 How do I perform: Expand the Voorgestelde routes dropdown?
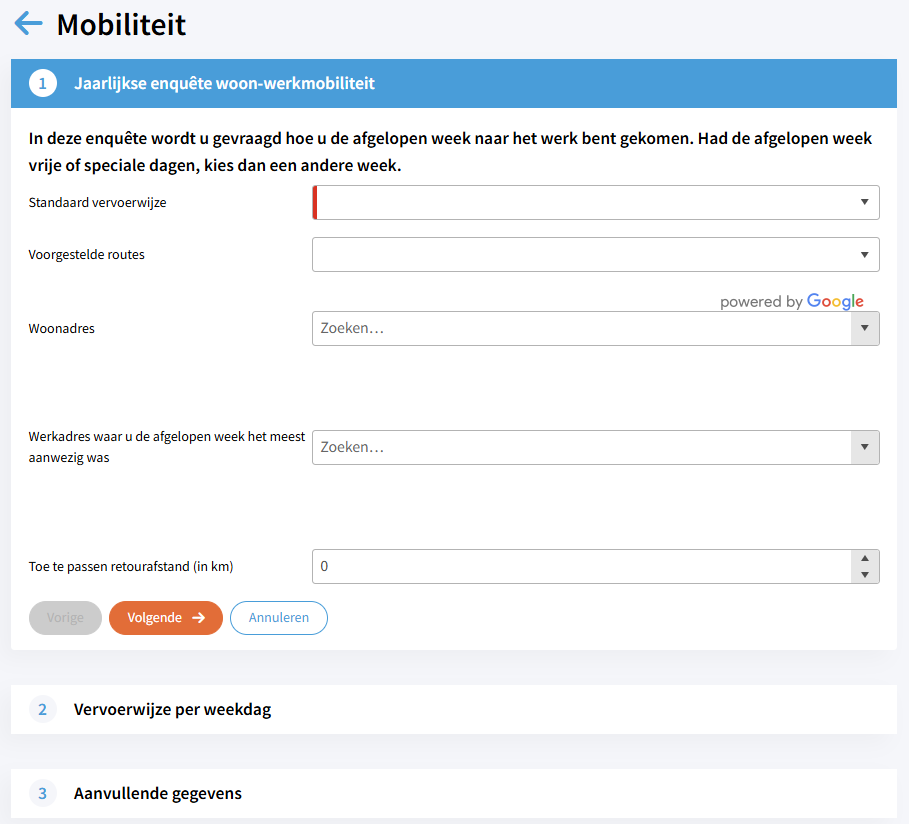pyautogui.click(x=595, y=254)
